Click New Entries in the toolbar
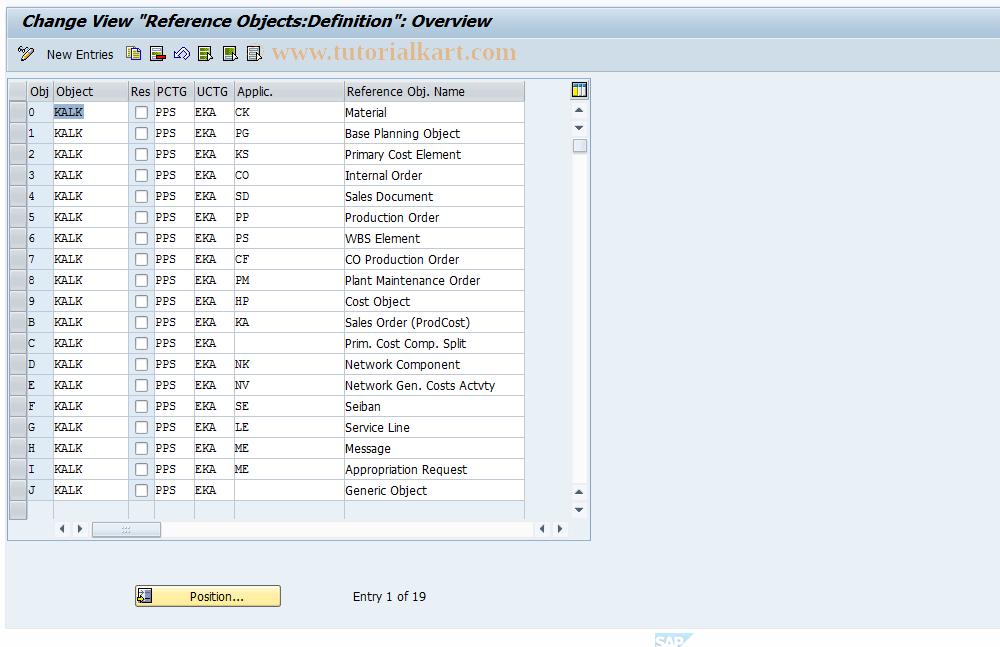The height and width of the screenshot is (647, 1000). (x=80, y=54)
